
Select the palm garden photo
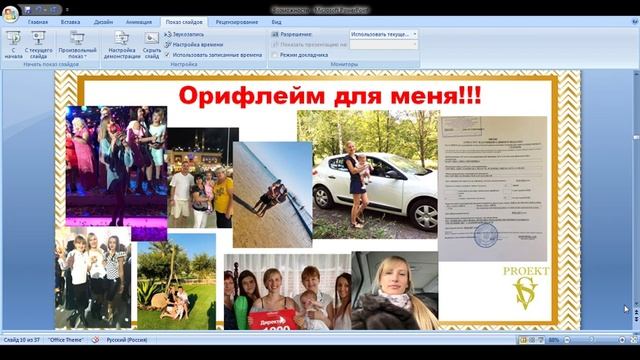coord(176,282)
